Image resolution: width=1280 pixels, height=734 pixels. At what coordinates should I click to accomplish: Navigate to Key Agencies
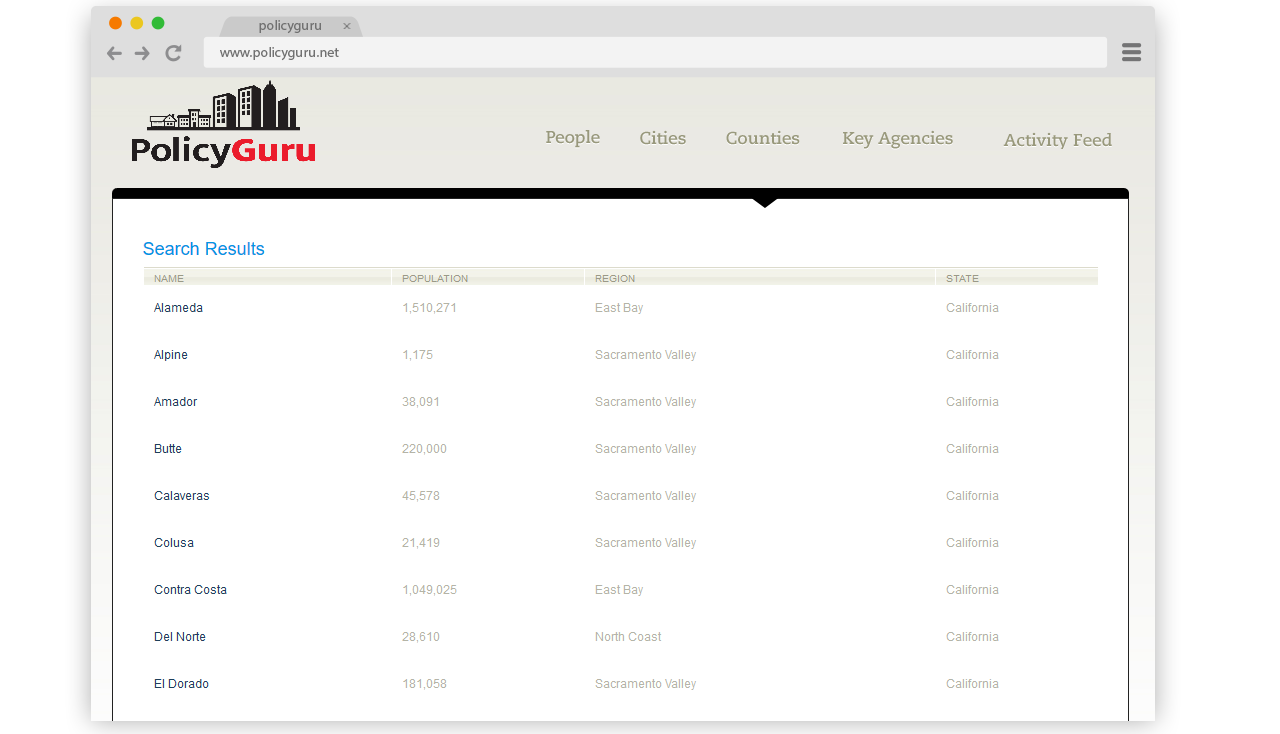coord(897,139)
